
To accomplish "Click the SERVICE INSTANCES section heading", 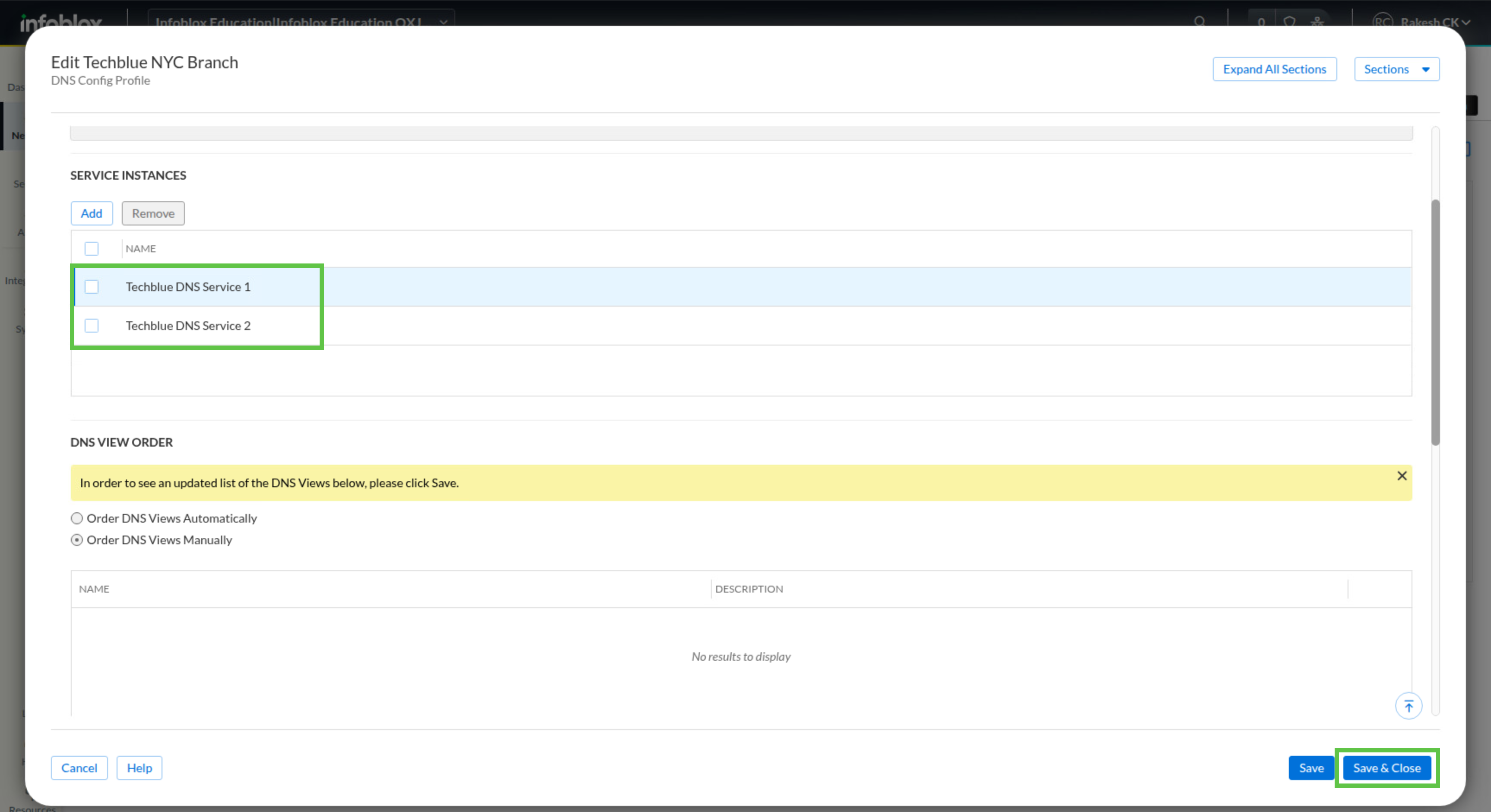I will 128,175.
